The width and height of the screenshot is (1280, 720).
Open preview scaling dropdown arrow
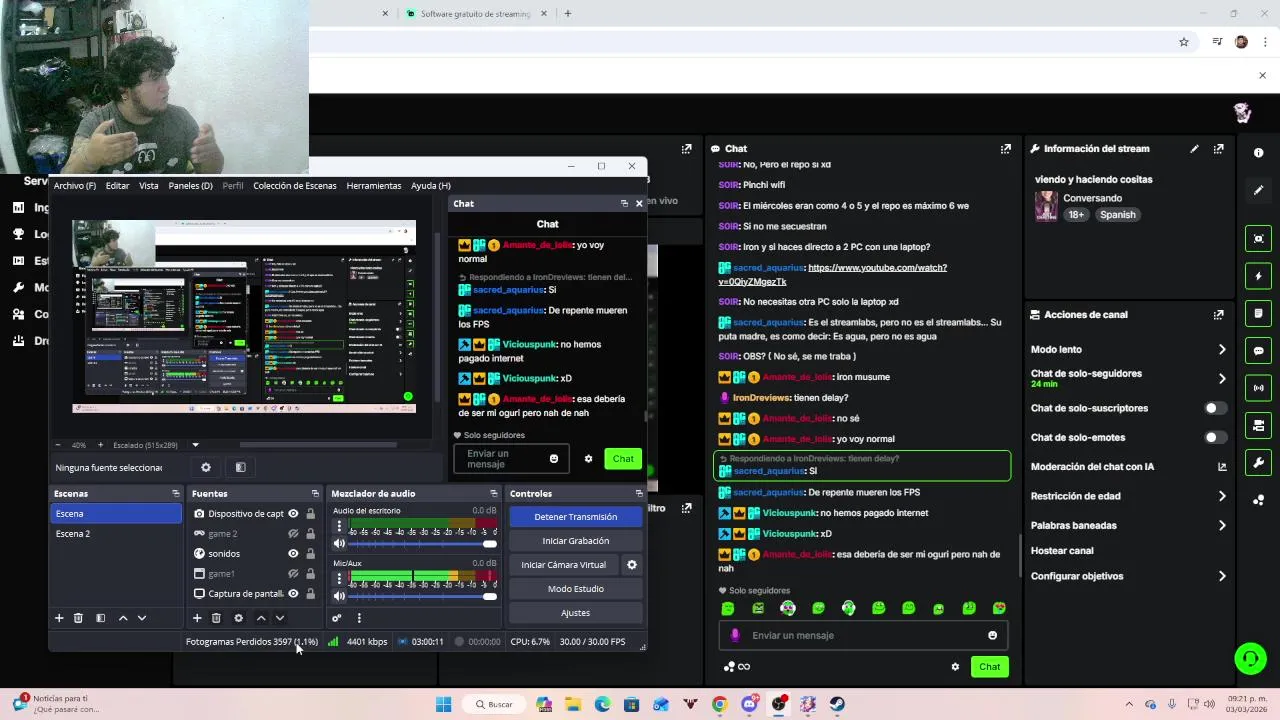pyautogui.click(x=195, y=445)
